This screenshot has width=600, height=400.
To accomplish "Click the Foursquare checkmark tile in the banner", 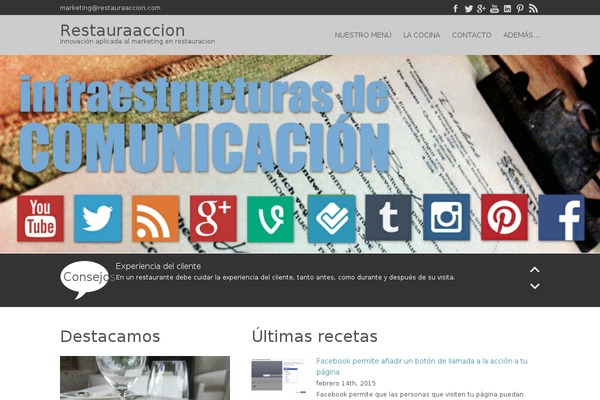I will 331,219.
